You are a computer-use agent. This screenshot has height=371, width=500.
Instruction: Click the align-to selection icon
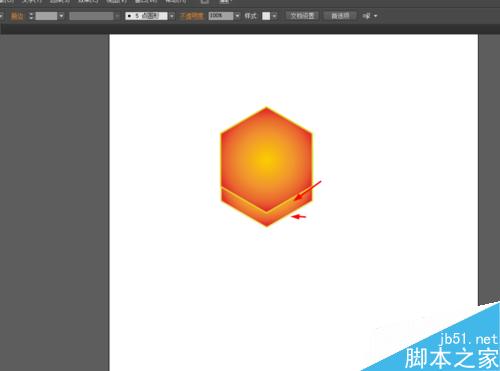366,16
